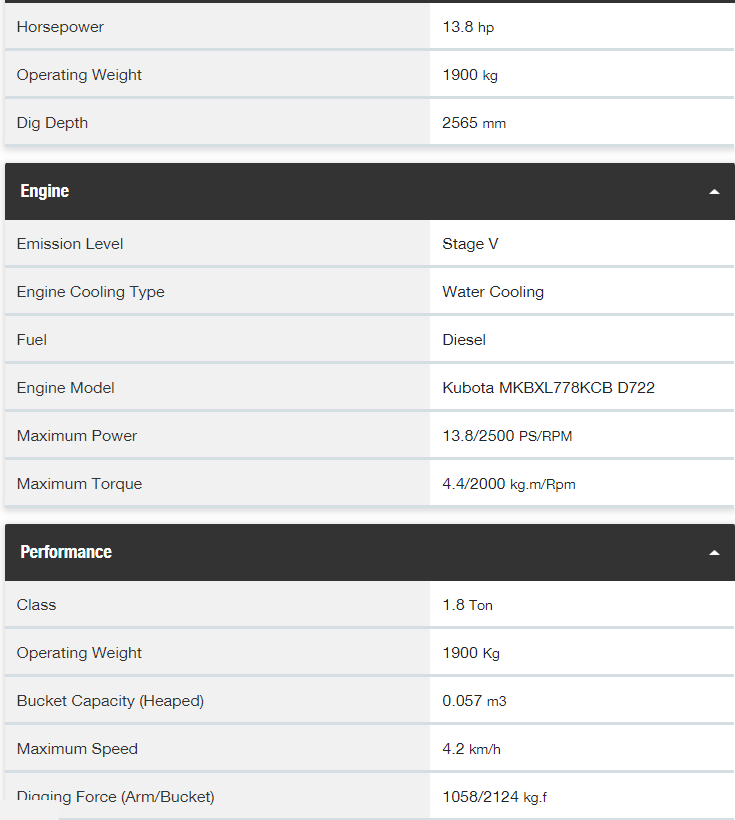Select the 13.8 hp value
The width and height of the screenshot is (735, 820).
468,27
